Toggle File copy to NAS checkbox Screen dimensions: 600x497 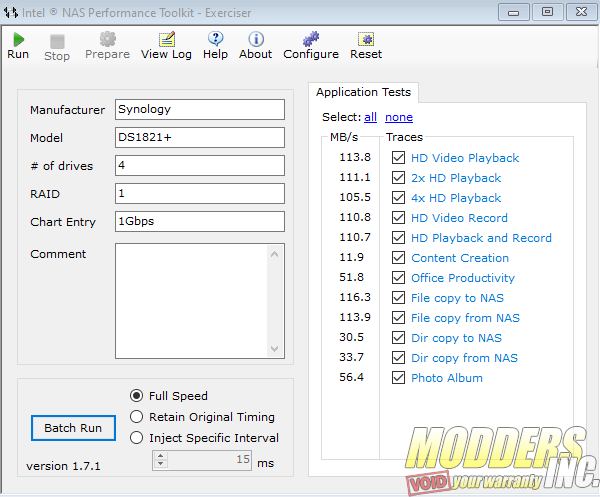click(398, 298)
